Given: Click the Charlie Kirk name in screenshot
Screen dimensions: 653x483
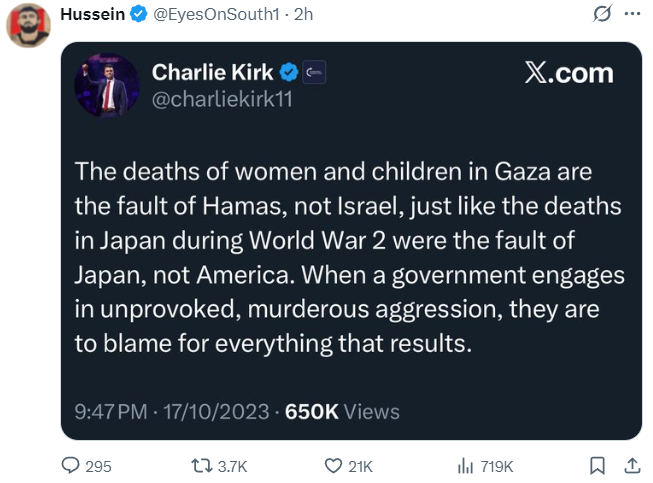Looking at the screenshot, I should (x=212, y=72).
